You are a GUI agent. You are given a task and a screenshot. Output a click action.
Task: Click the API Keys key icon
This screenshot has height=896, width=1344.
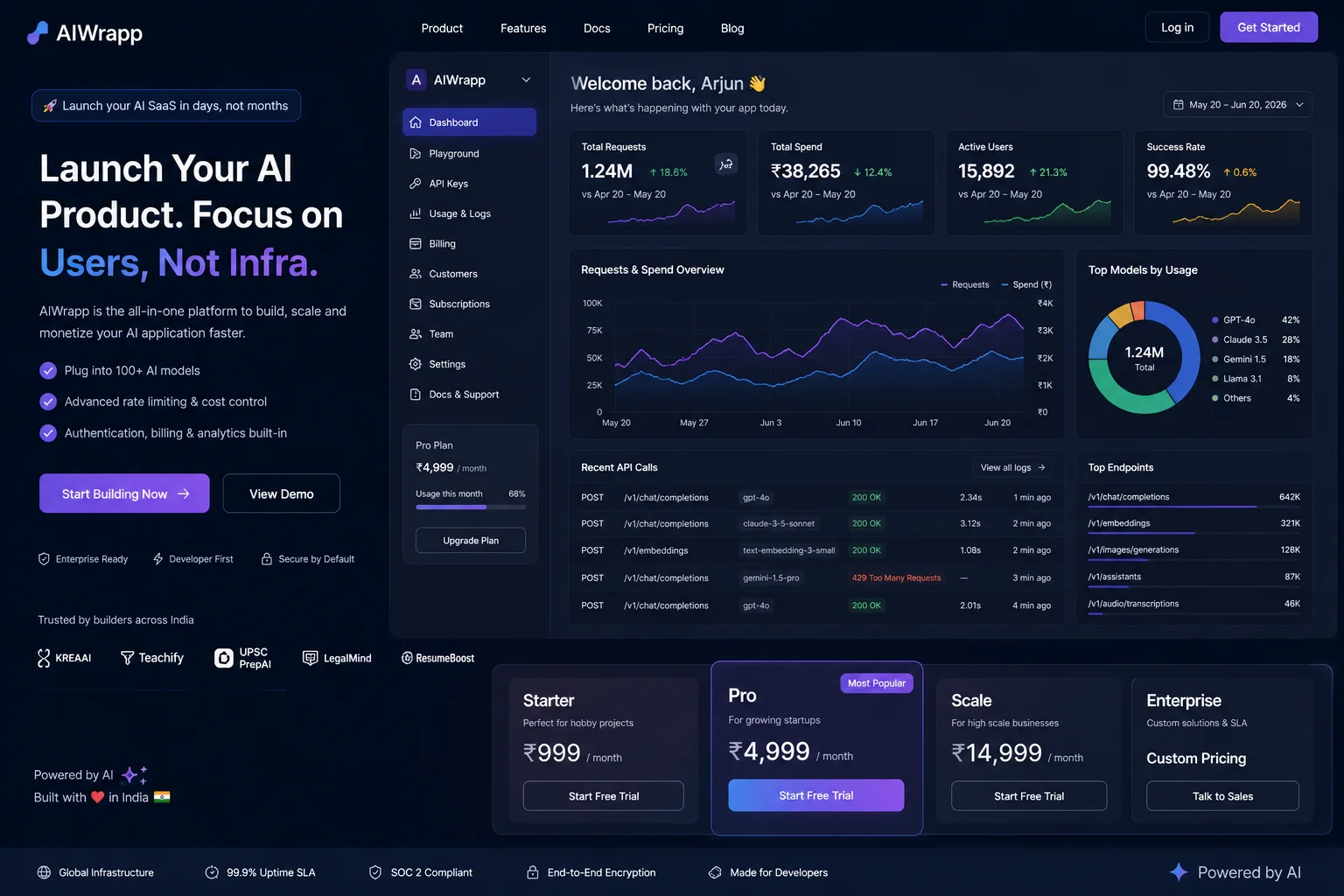(x=416, y=184)
